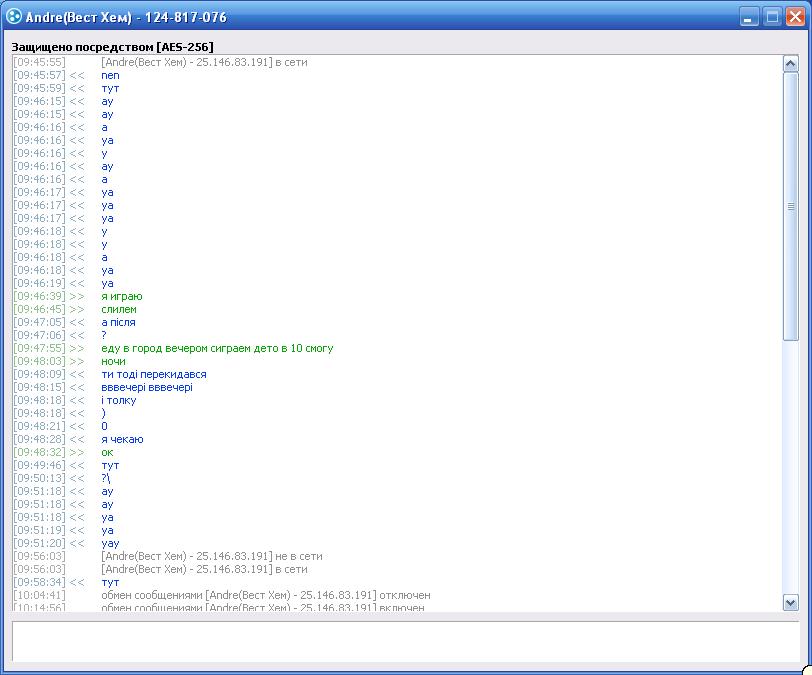
Task: Click the 'не в сети' status line at 09:56:03
Action: [x=212, y=556]
